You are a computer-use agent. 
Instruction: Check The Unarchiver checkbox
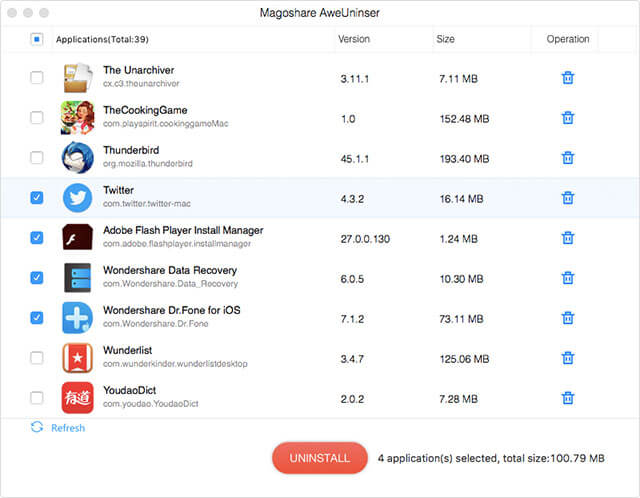pos(37,78)
